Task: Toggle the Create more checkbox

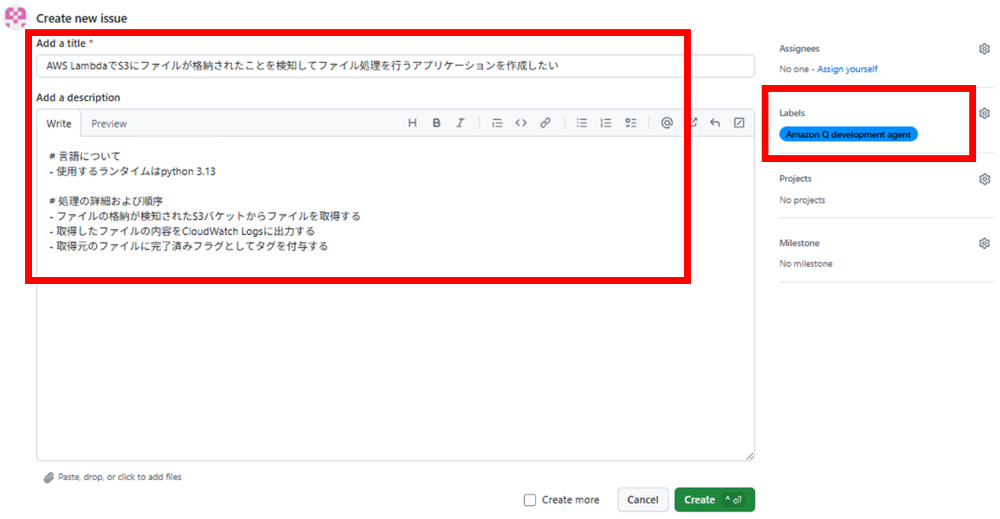Action: tap(530, 500)
